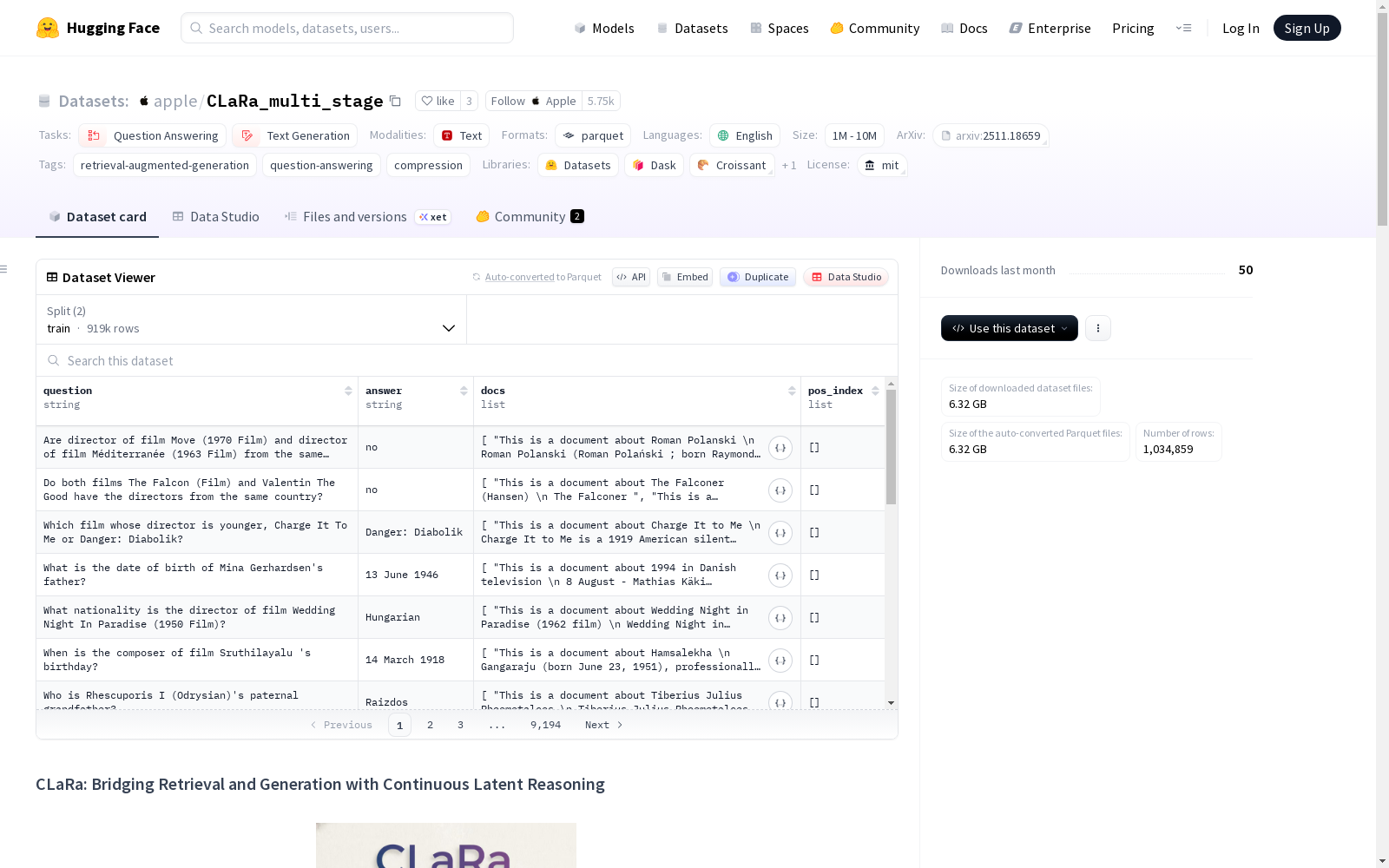Expand the docs cell for Hamsalekha row

[x=780, y=661]
